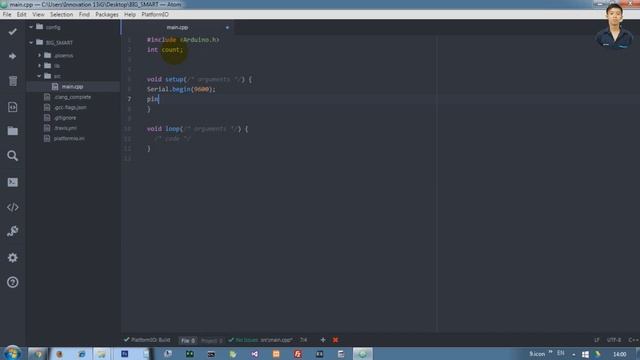The image size is (640, 360).
Task: Click the EN language indicator in tray
Action: (560, 353)
